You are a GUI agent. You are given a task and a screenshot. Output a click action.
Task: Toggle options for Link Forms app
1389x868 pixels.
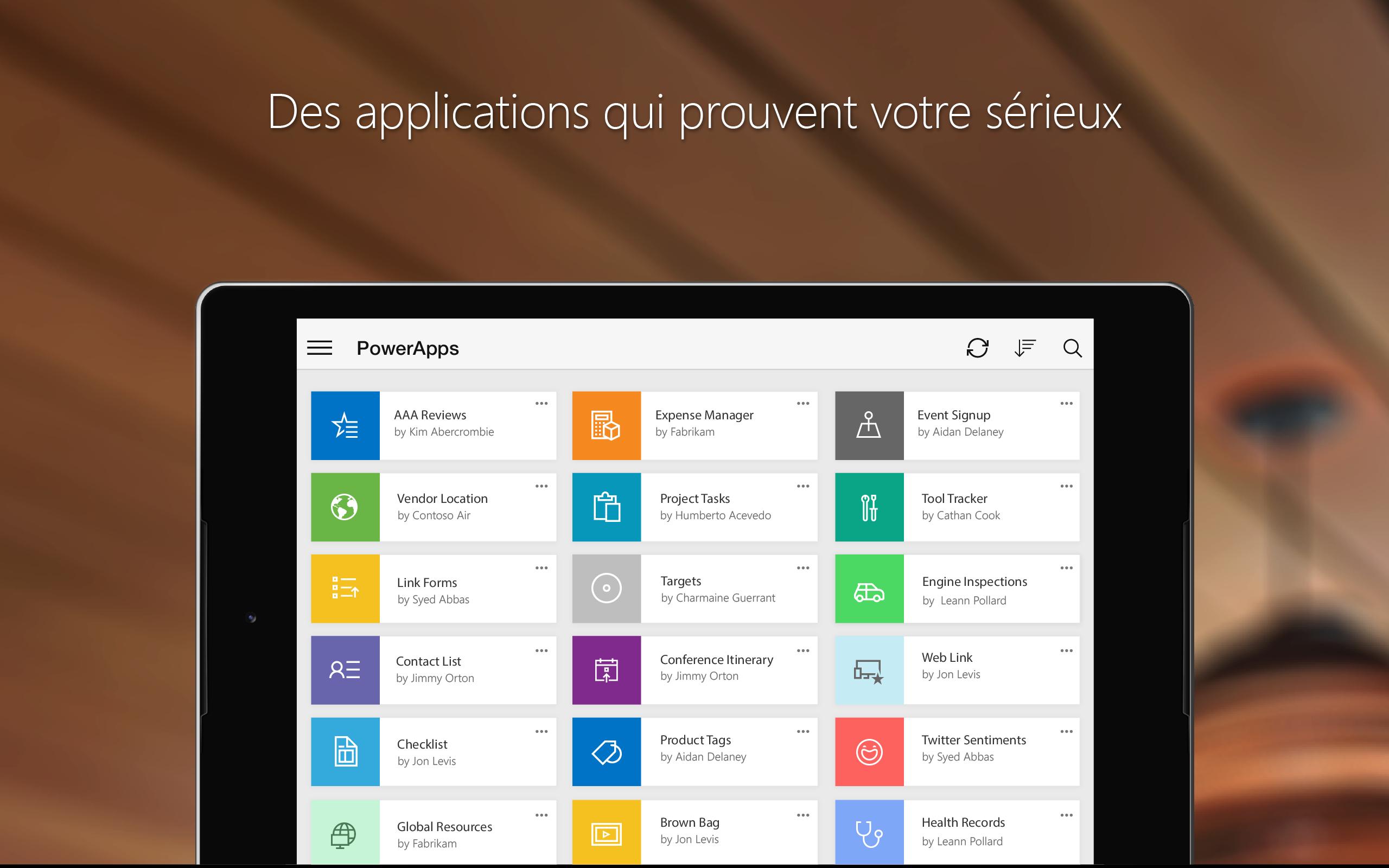click(541, 568)
